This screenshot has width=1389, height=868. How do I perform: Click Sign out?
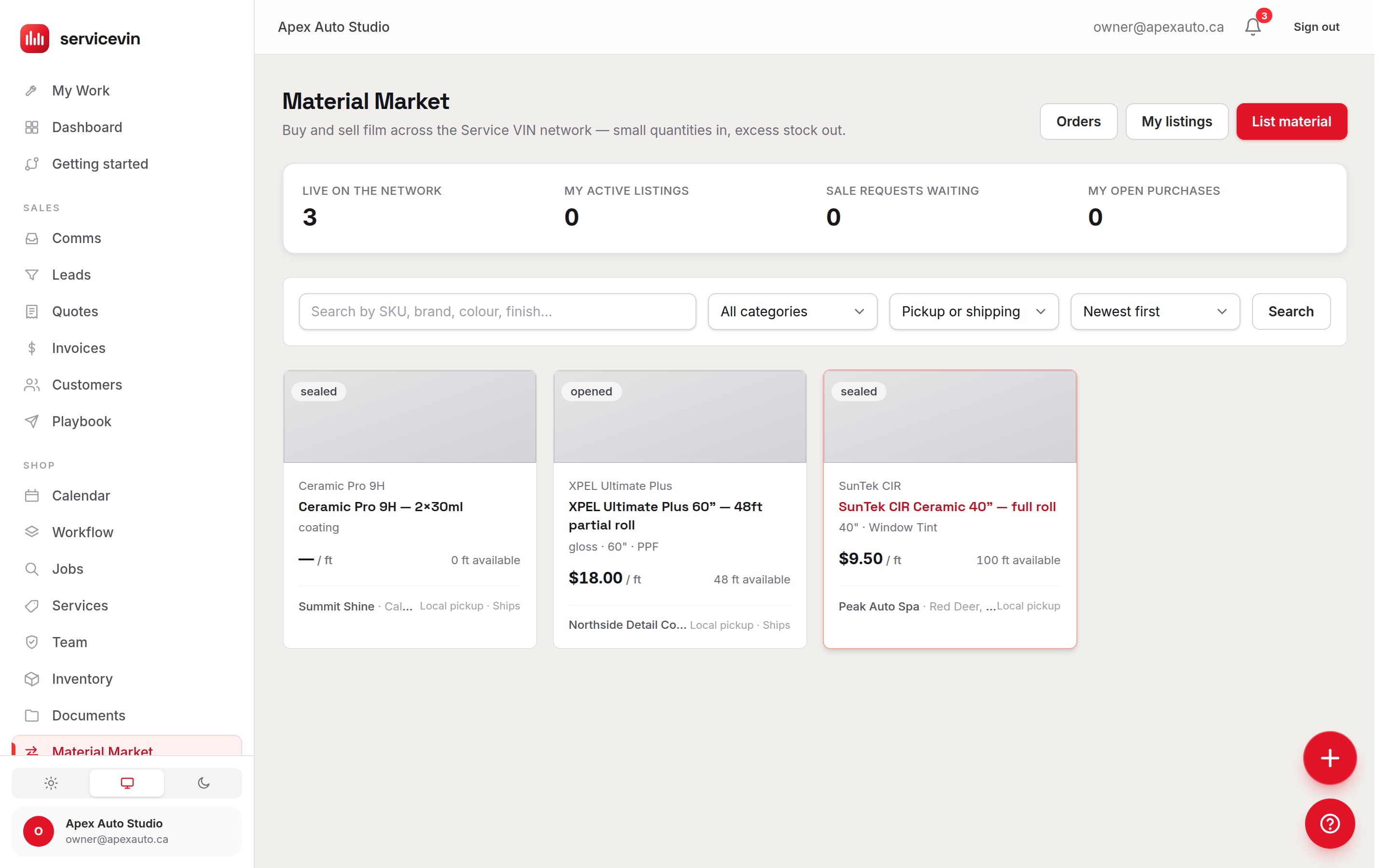tap(1316, 27)
